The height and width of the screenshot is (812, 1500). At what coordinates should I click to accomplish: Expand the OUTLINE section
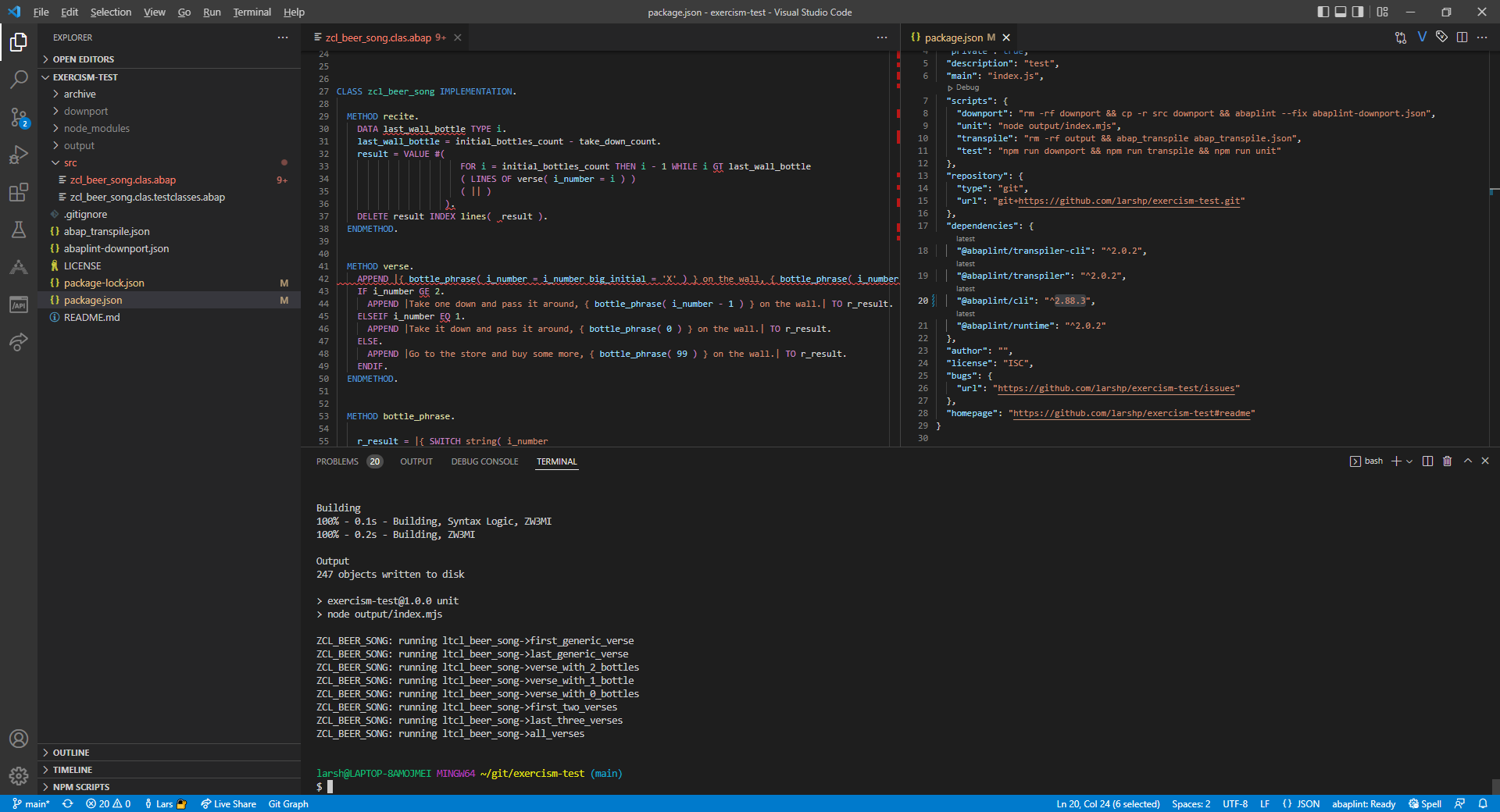(74, 753)
